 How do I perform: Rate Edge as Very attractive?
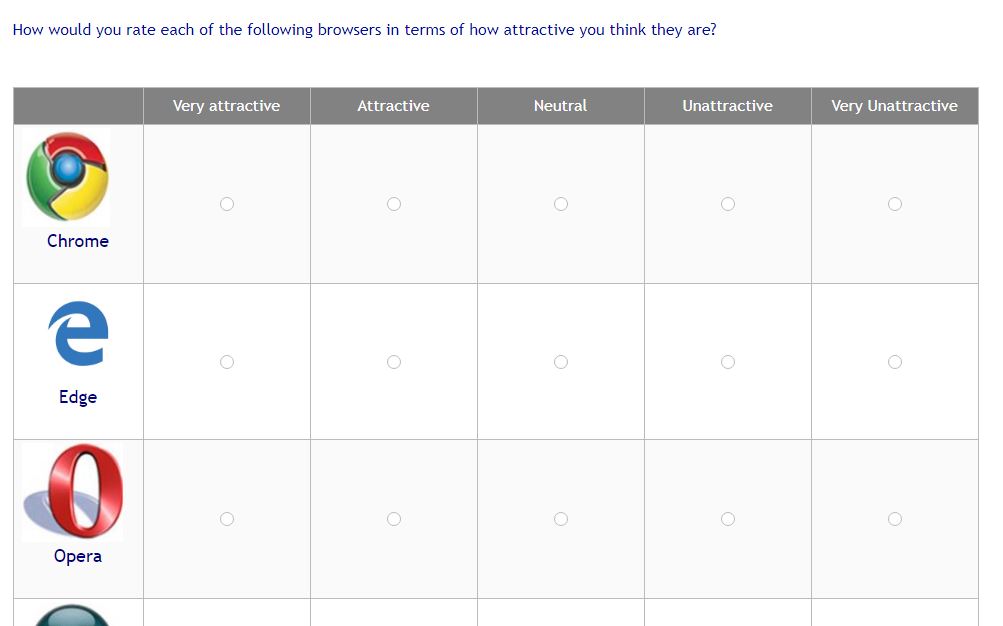pyautogui.click(x=227, y=362)
